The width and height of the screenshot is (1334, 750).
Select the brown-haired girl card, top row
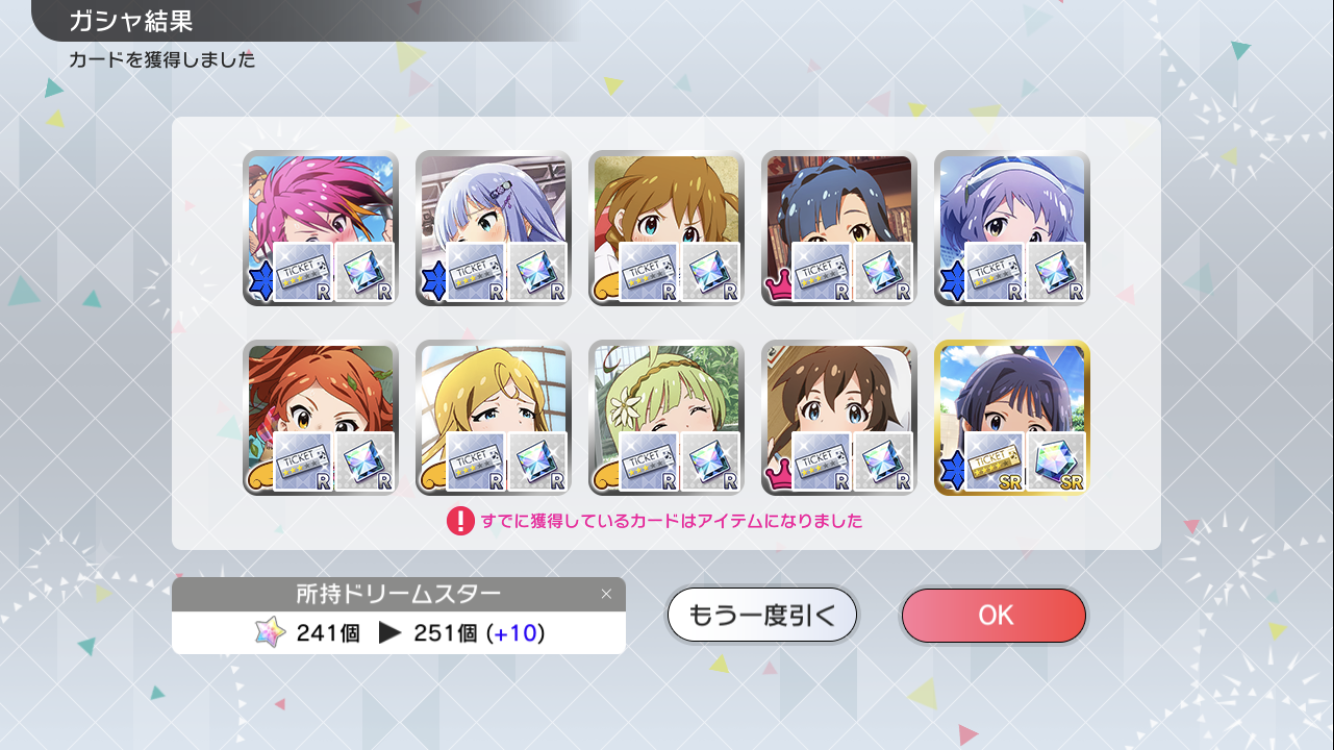[x=667, y=228]
